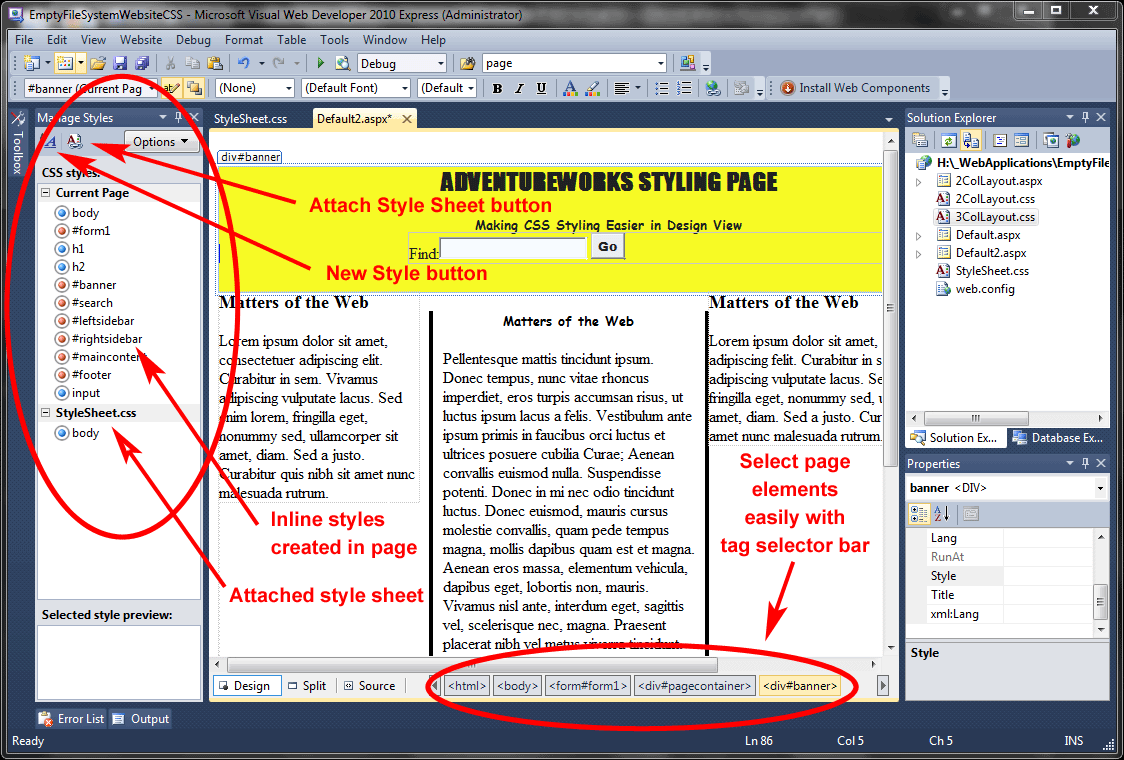Screen dimensions: 1124x760
Task: Click the ASP.NET Configuration icon
Action: coord(1072,141)
